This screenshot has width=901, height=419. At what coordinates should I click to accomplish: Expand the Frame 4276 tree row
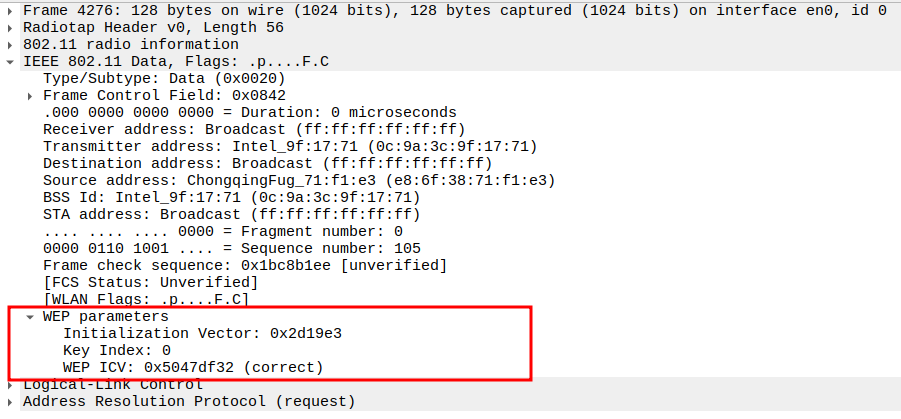[10, 10]
